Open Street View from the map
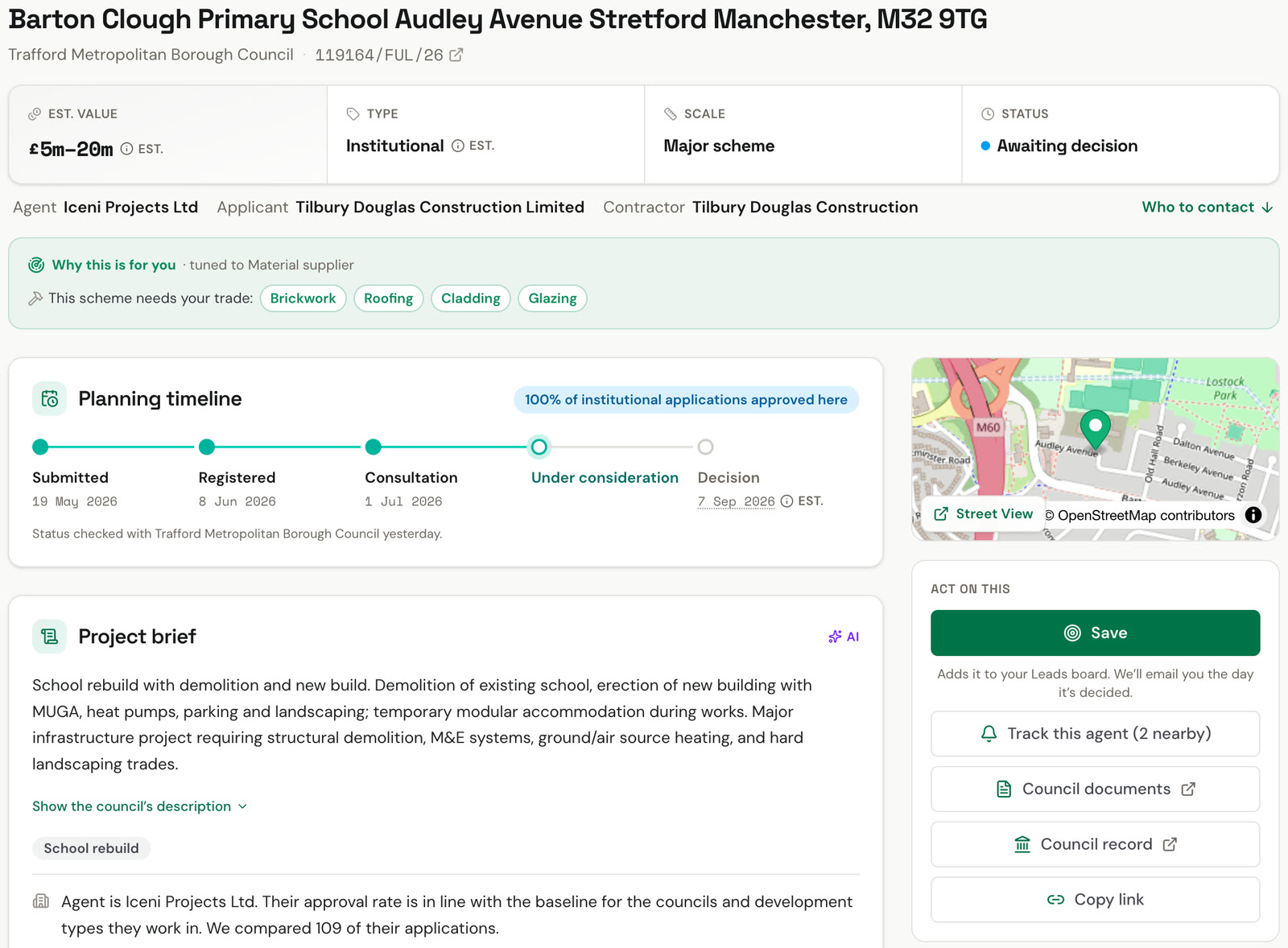This screenshot has height=948, width=1288. tap(984, 513)
